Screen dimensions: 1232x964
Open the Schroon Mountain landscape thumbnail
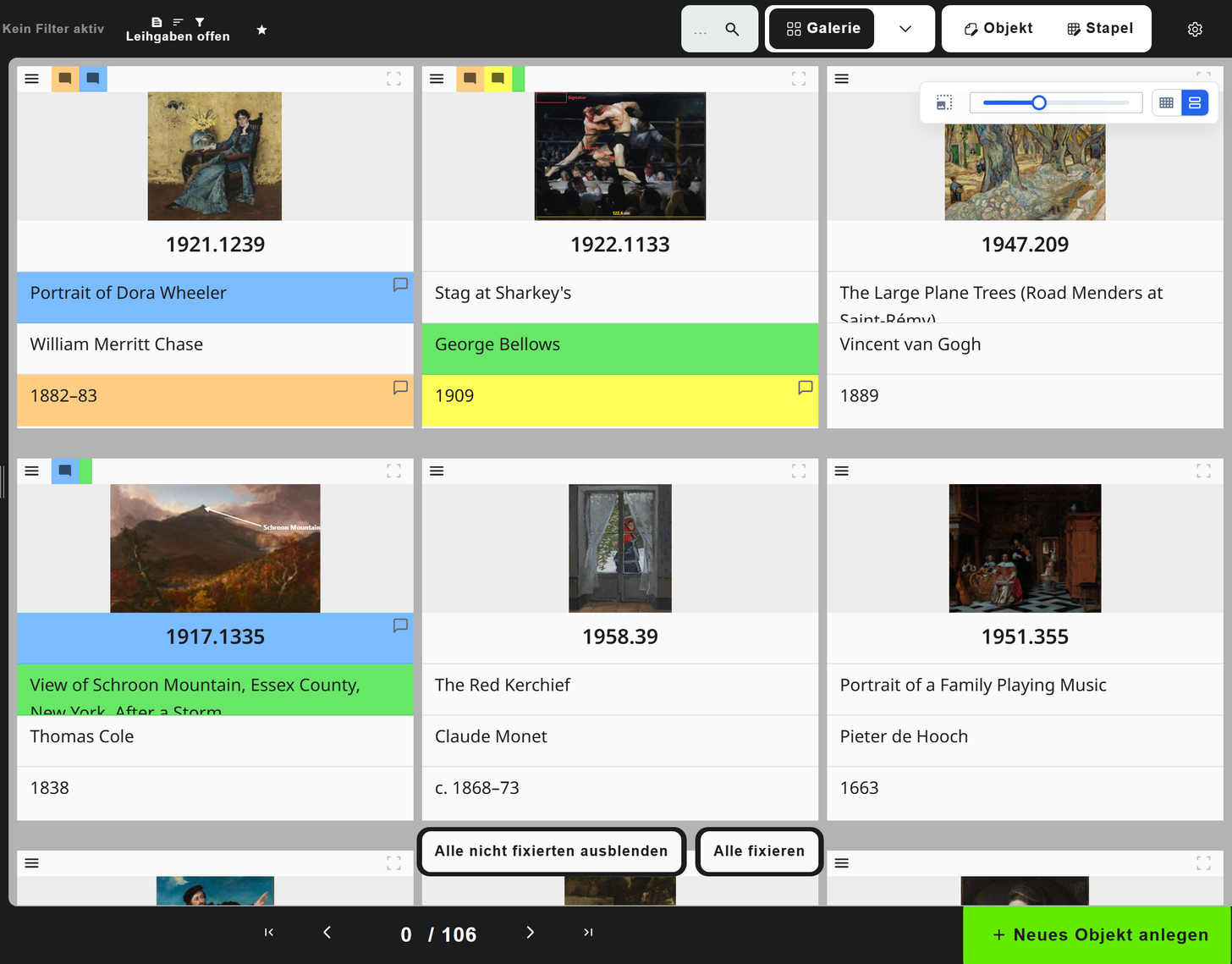point(215,548)
